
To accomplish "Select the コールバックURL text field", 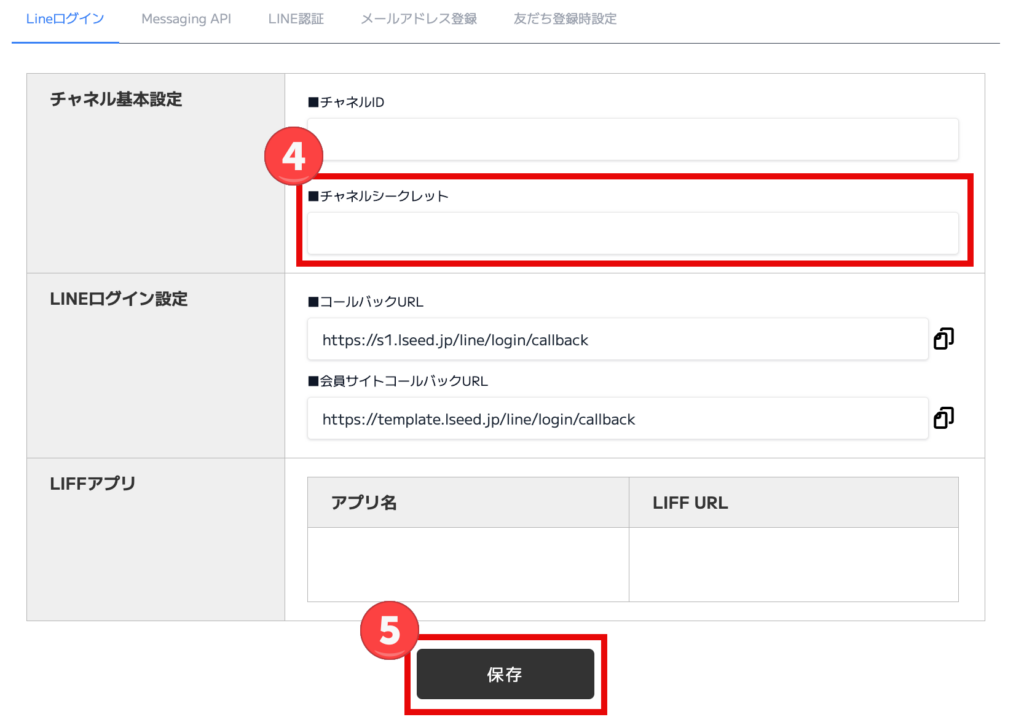I will point(617,340).
